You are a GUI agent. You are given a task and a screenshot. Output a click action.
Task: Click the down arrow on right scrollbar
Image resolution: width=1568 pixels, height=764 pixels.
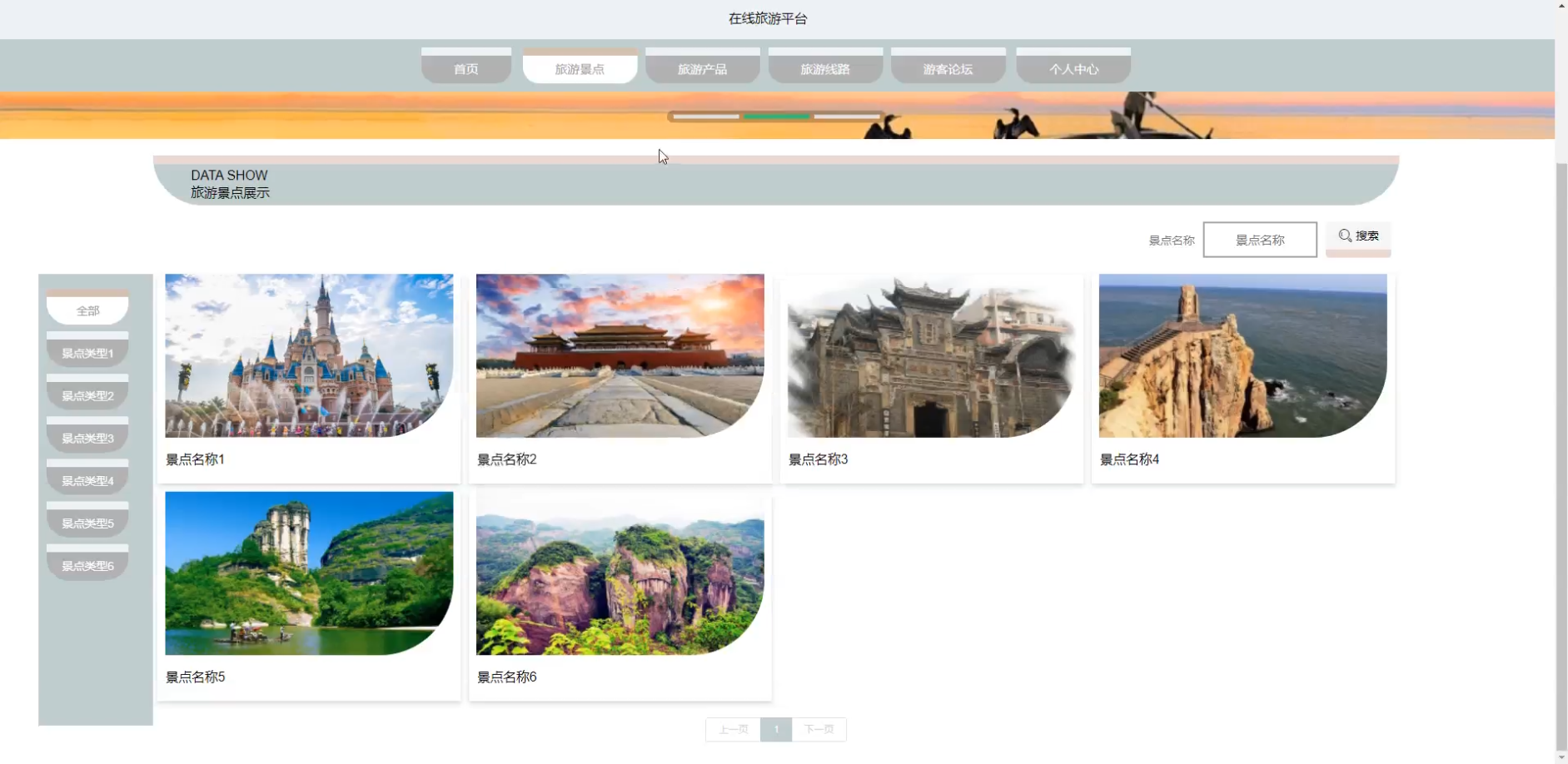[1561, 756]
